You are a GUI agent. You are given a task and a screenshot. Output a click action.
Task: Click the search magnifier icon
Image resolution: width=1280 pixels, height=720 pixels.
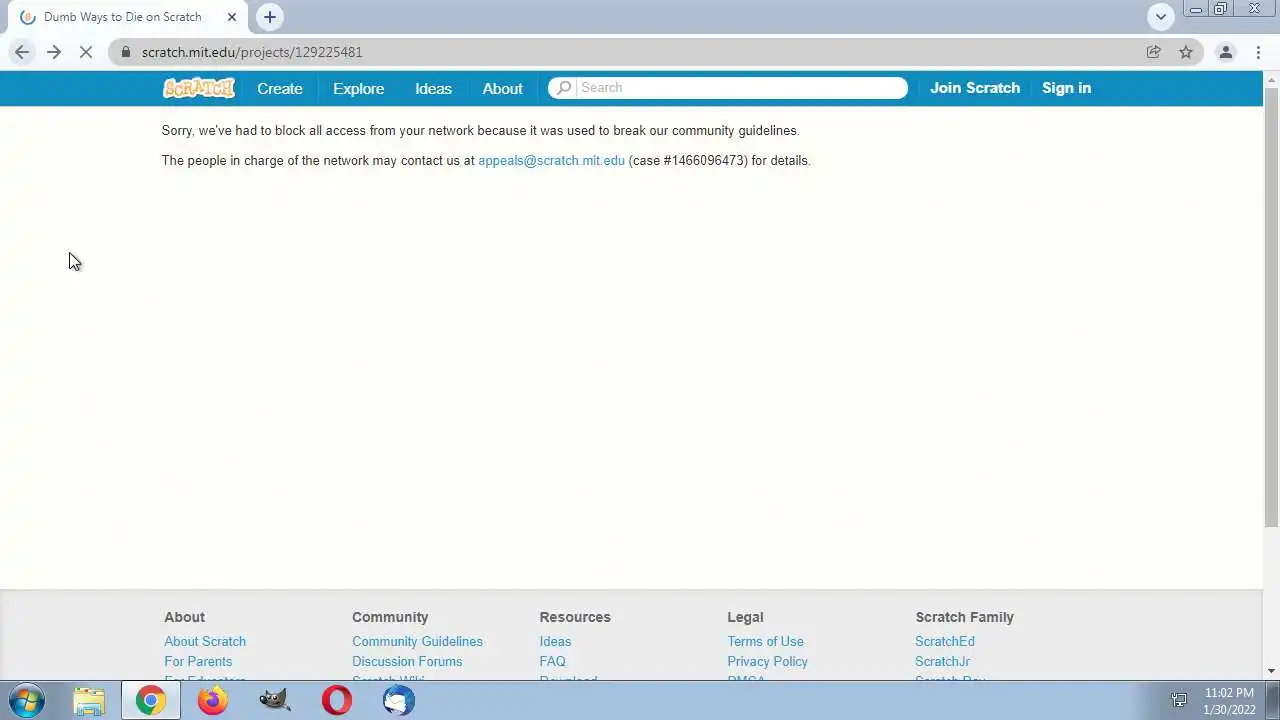click(564, 88)
